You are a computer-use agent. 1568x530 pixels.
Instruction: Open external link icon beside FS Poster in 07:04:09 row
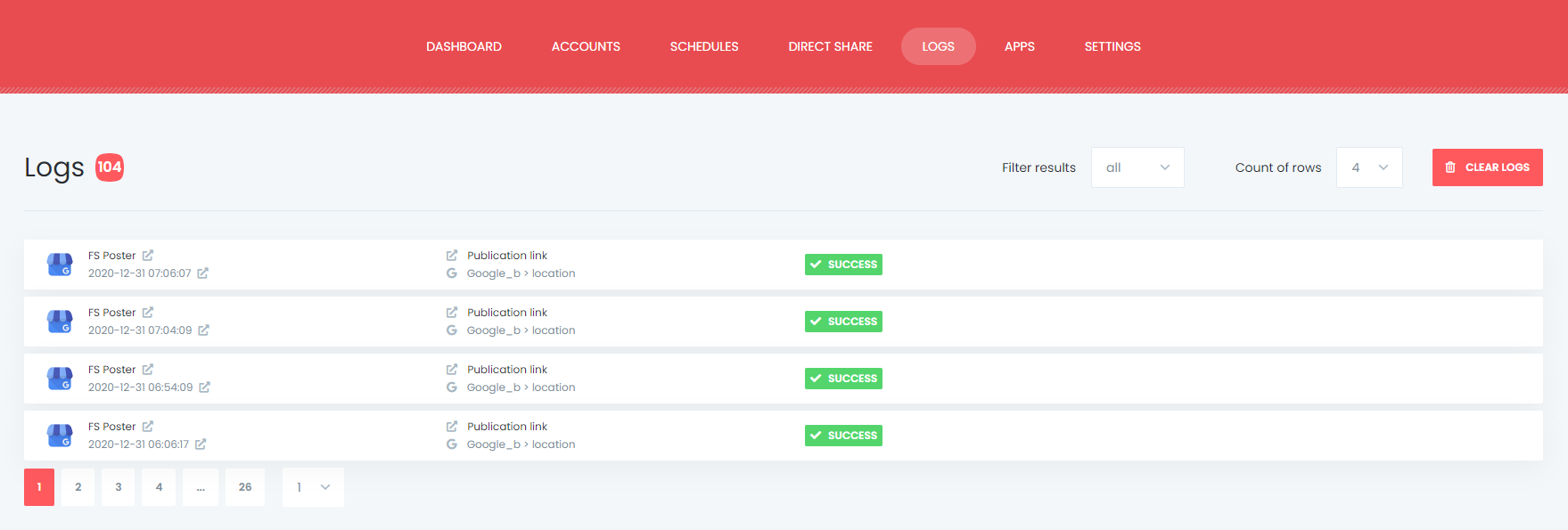148,313
